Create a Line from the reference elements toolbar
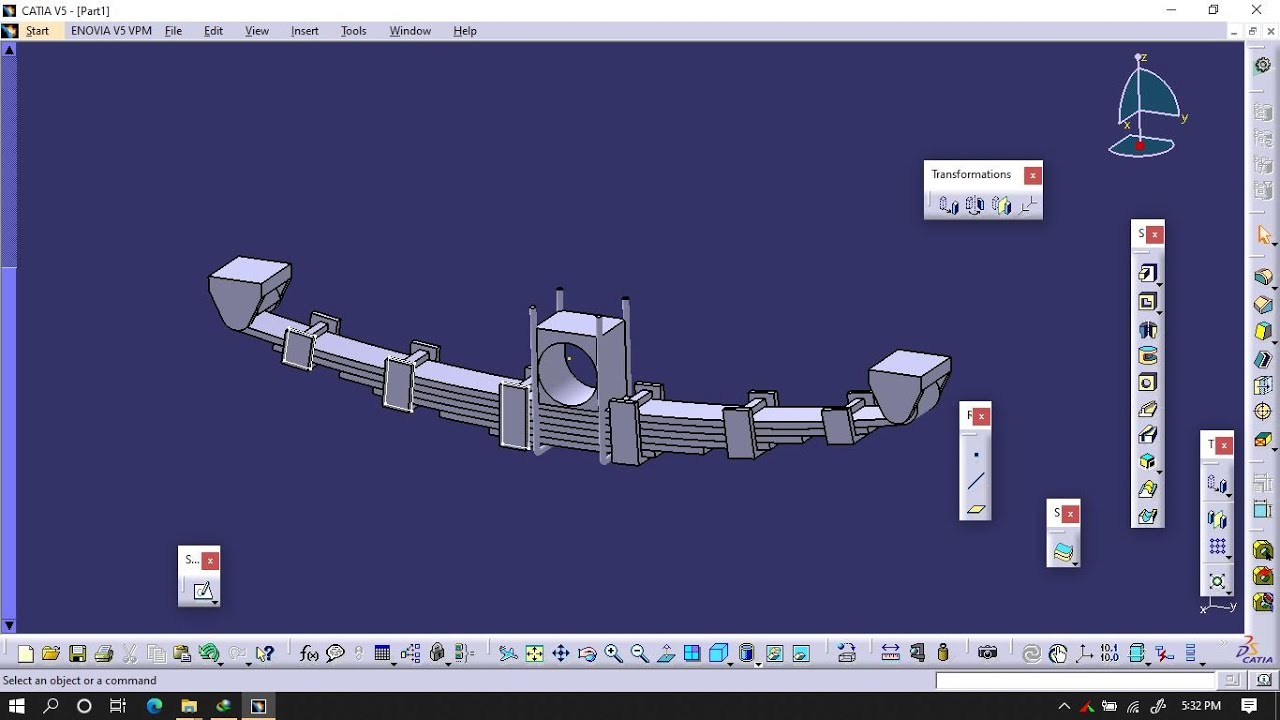Screen dimensions: 1280x720 (976, 482)
